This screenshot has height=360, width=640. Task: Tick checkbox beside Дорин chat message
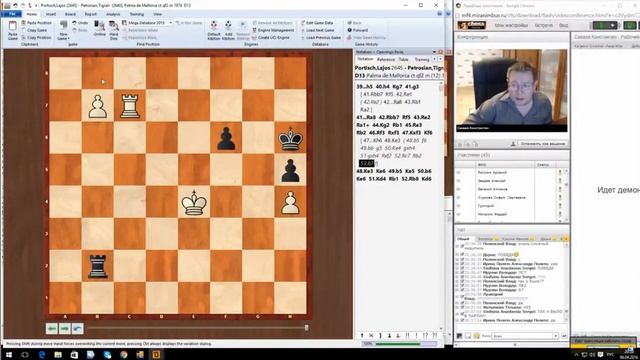[x=462, y=255]
